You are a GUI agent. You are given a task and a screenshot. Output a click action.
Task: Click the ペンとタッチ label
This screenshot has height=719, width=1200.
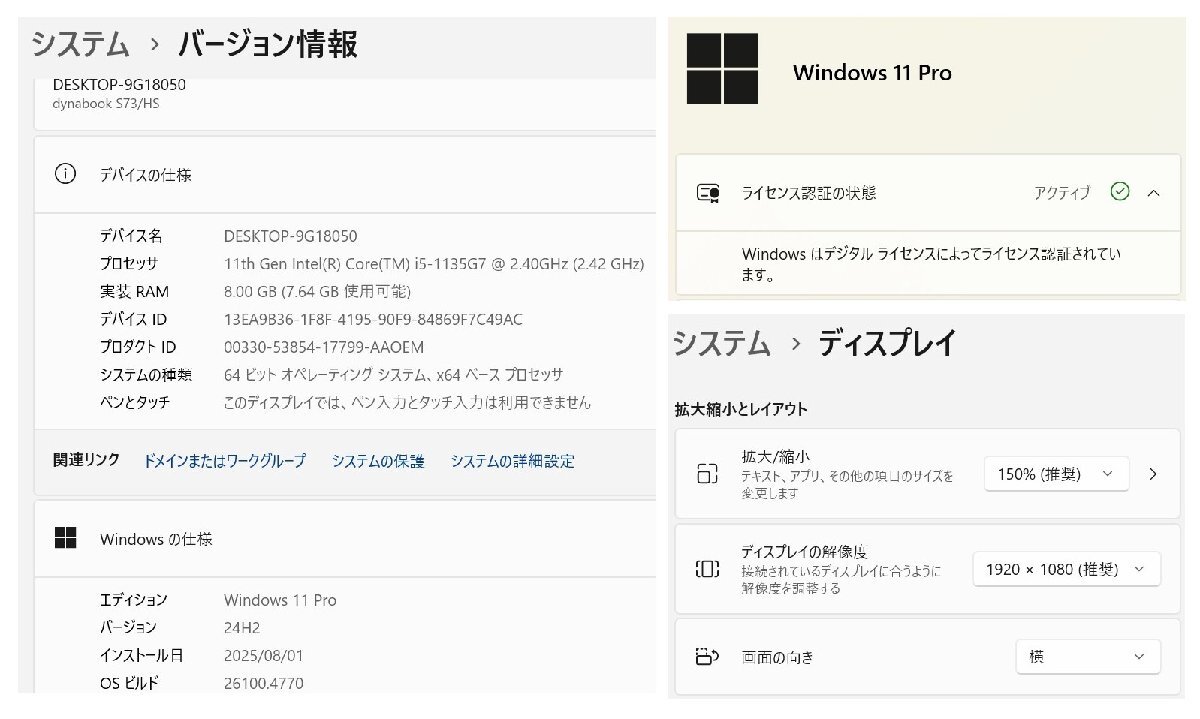click(134, 402)
